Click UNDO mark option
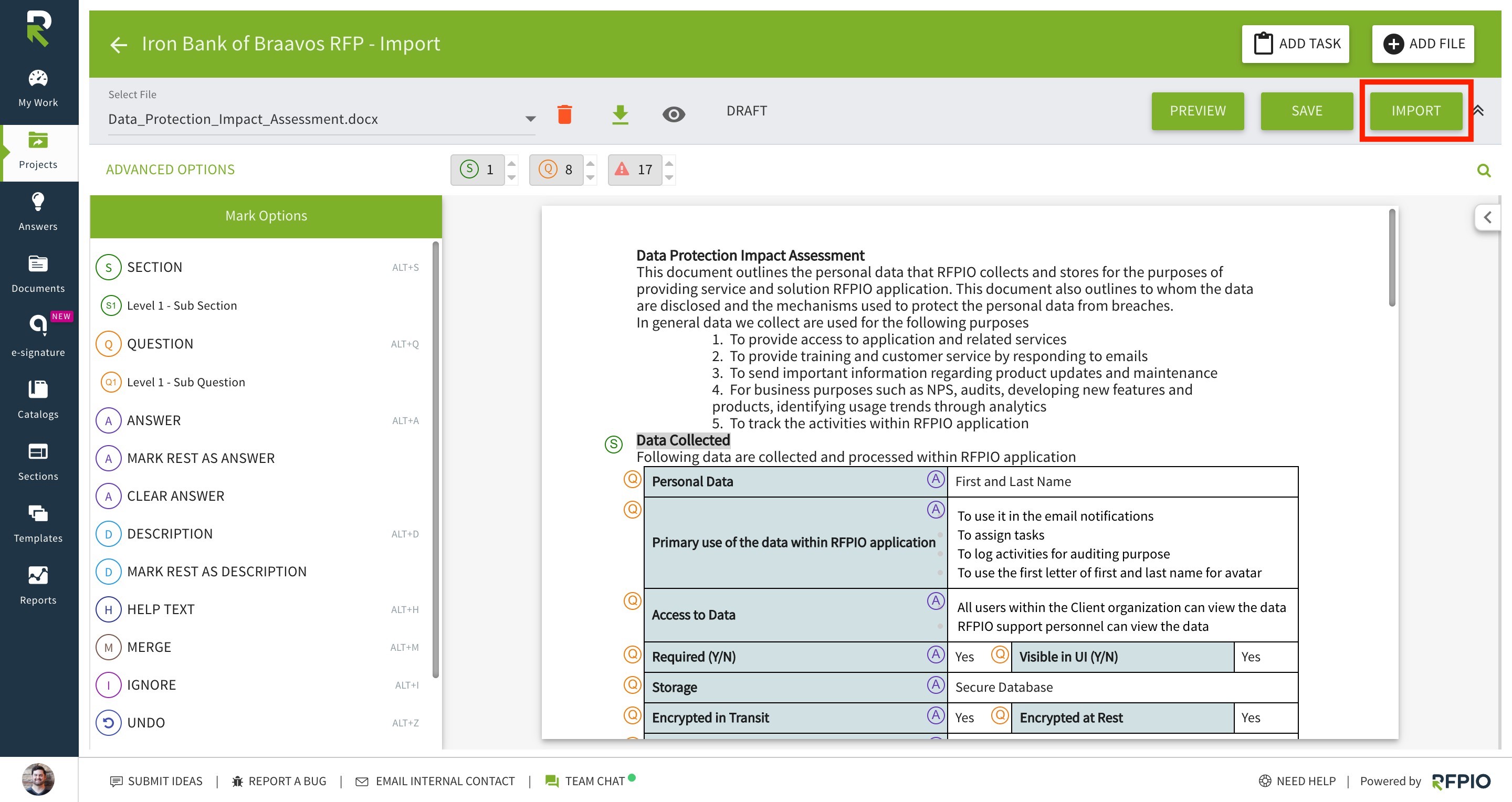1512x802 pixels. 258,723
